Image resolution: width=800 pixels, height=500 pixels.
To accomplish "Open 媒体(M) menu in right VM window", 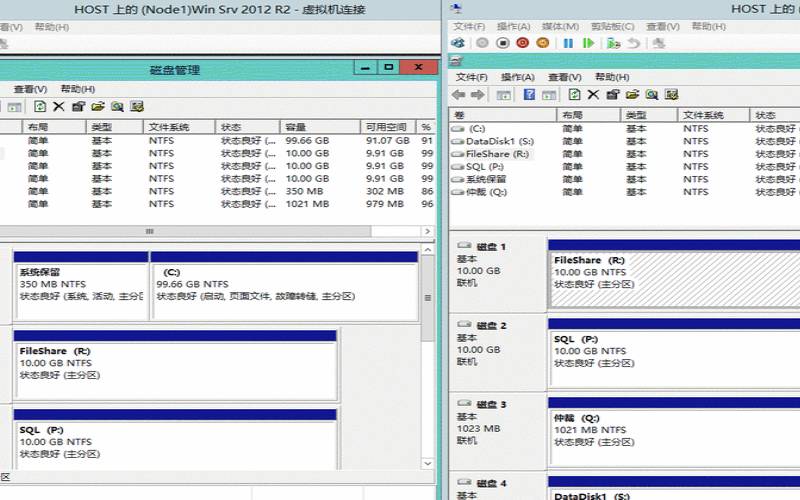I will pyautogui.click(x=560, y=27).
